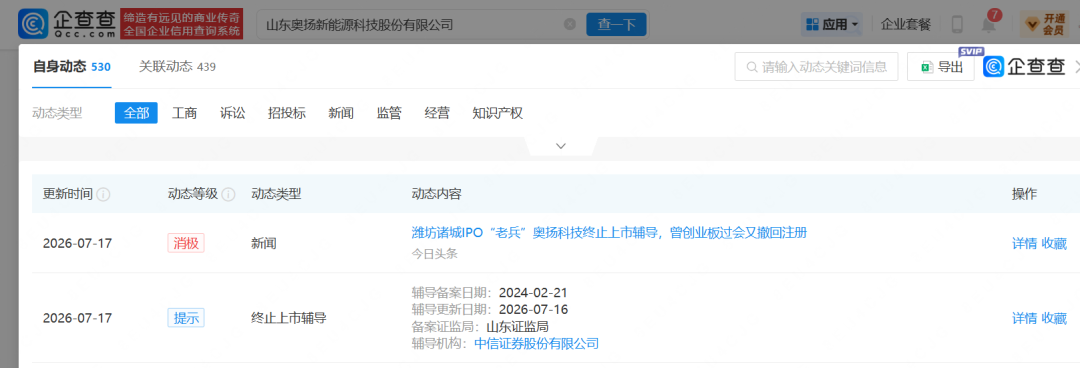Select the 招投标 filter
Viewport: 1080px width, 368px height.
287,113
